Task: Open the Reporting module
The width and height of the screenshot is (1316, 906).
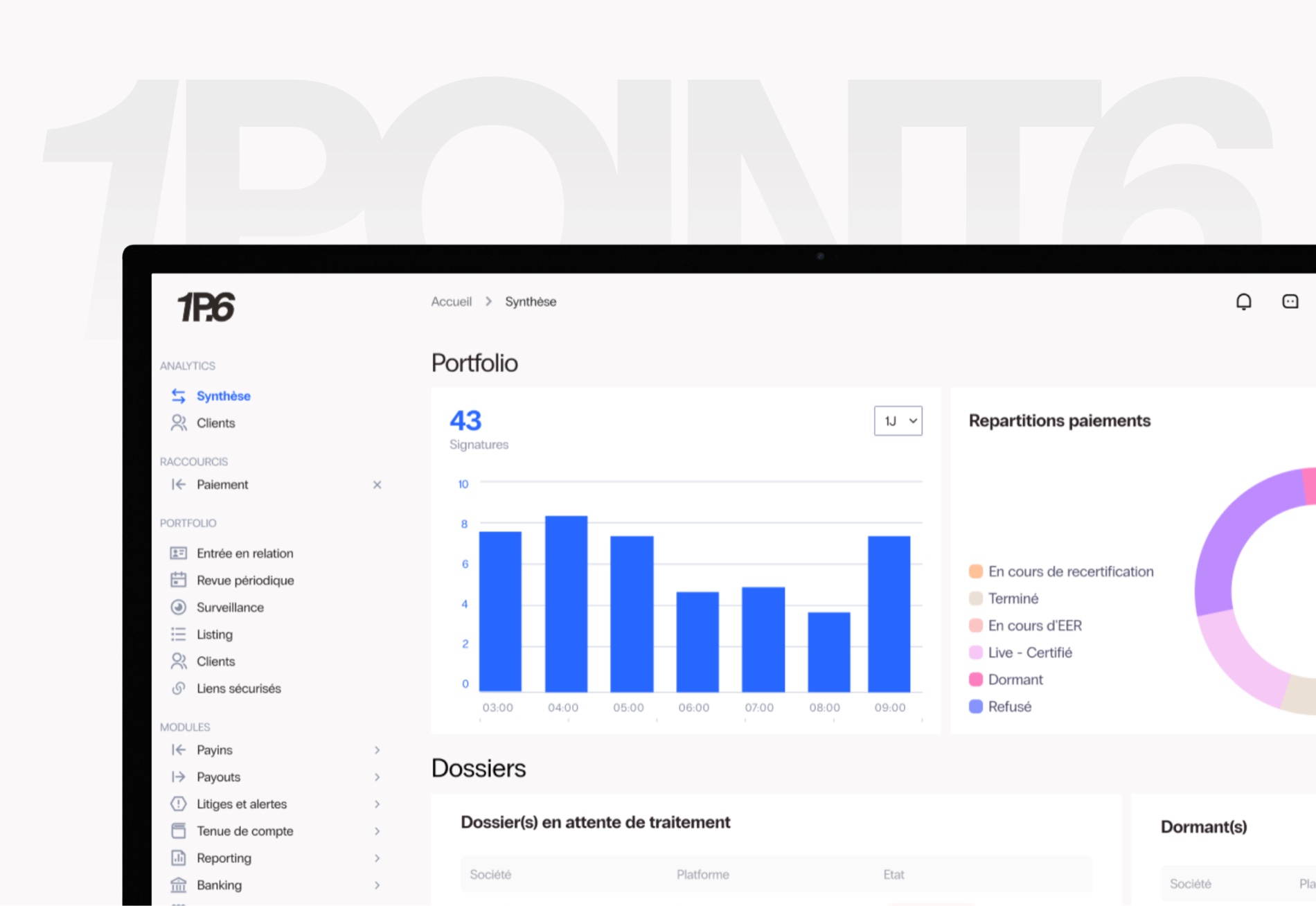Action: click(x=224, y=858)
